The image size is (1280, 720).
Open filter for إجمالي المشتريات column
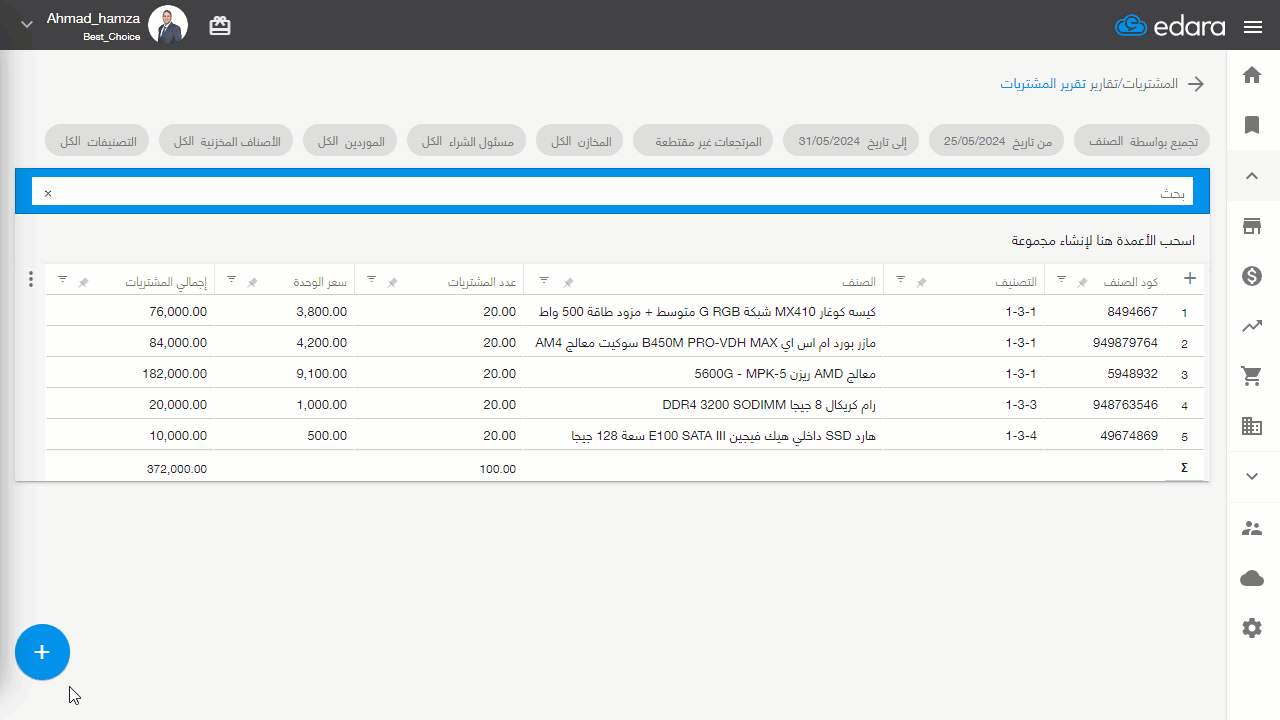[62, 279]
